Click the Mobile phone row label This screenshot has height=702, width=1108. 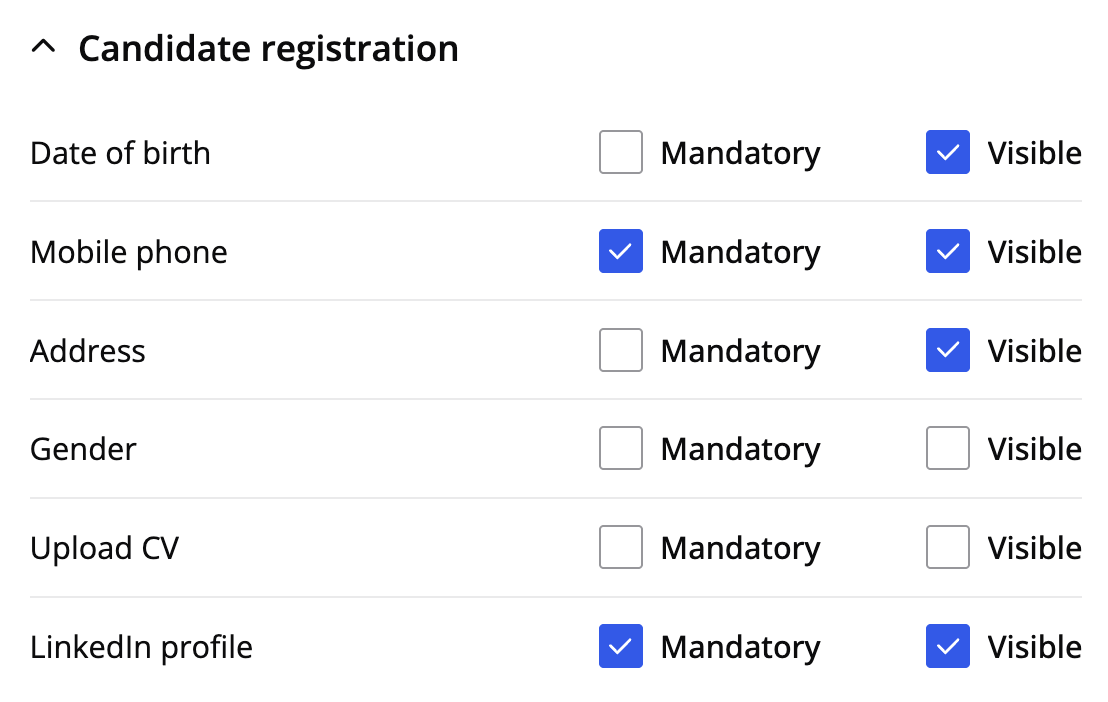pos(129,252)
